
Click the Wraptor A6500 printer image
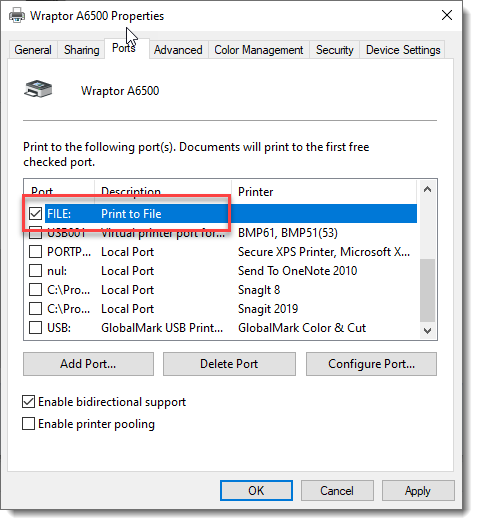tap(38, 89)
